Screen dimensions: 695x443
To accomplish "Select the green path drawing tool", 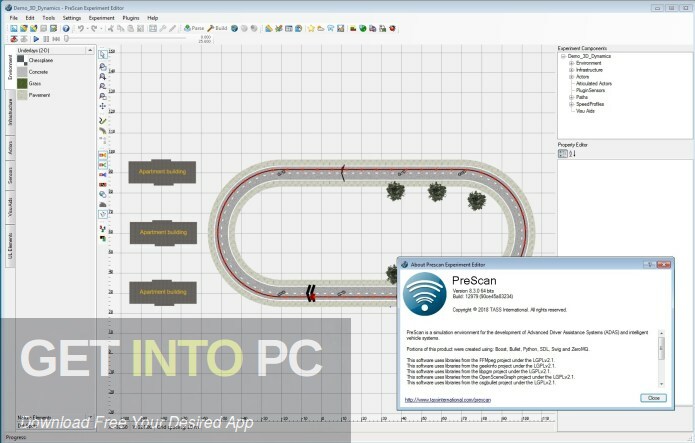I will pos(103,121).
